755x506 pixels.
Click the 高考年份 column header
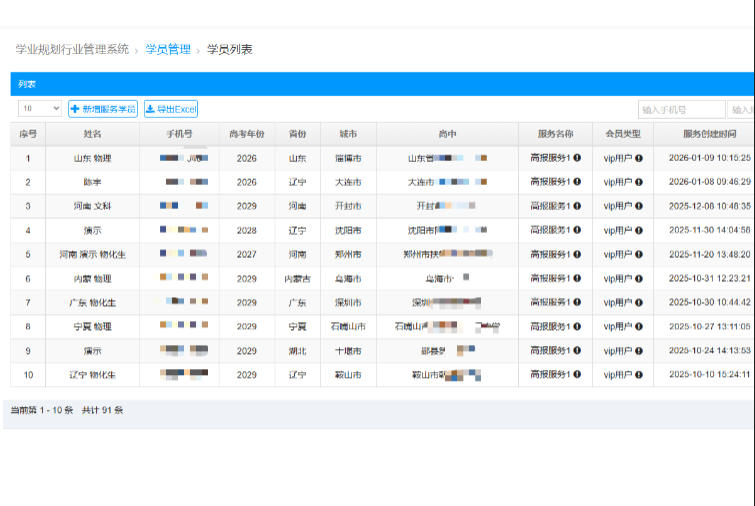tap(247, 134)
